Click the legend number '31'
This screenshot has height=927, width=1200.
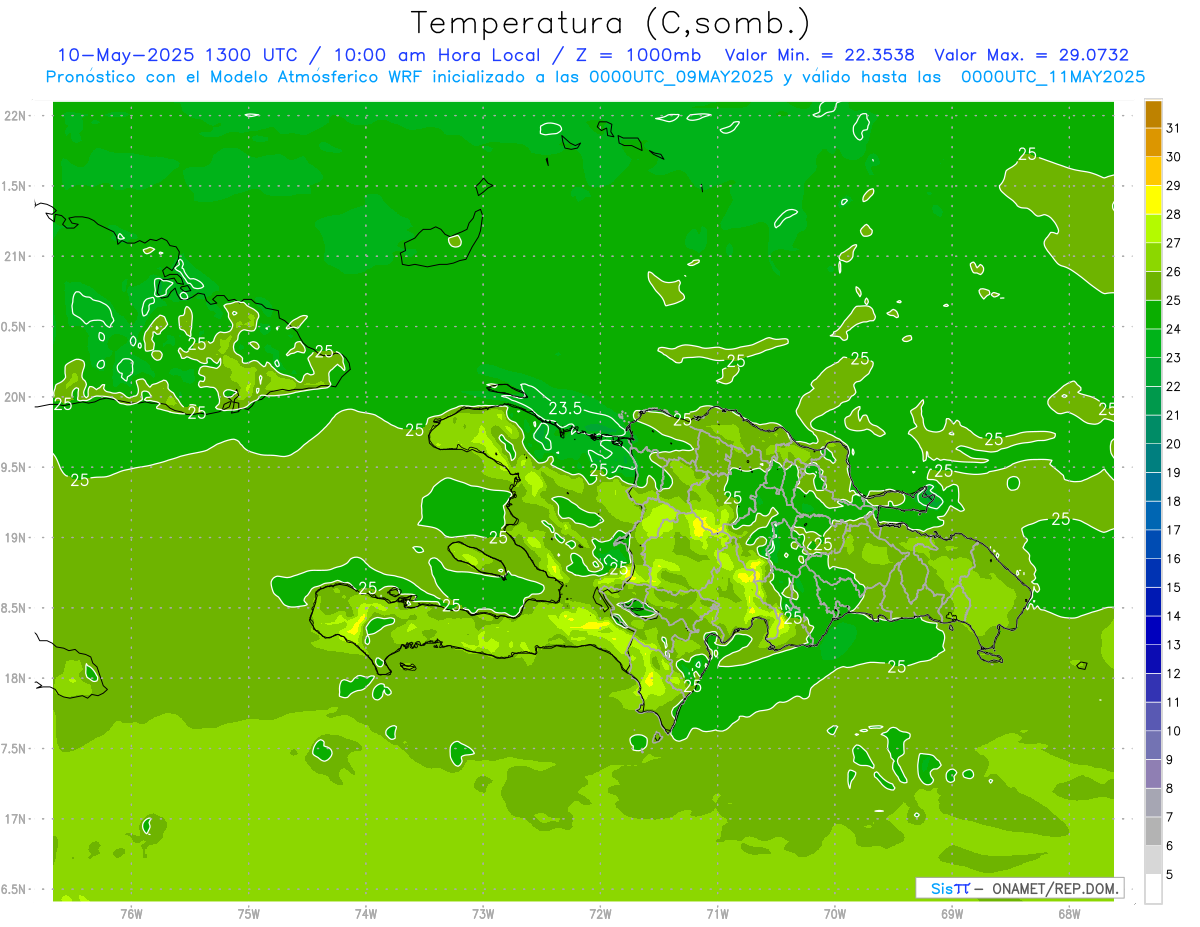click(x=1173, y=128)
